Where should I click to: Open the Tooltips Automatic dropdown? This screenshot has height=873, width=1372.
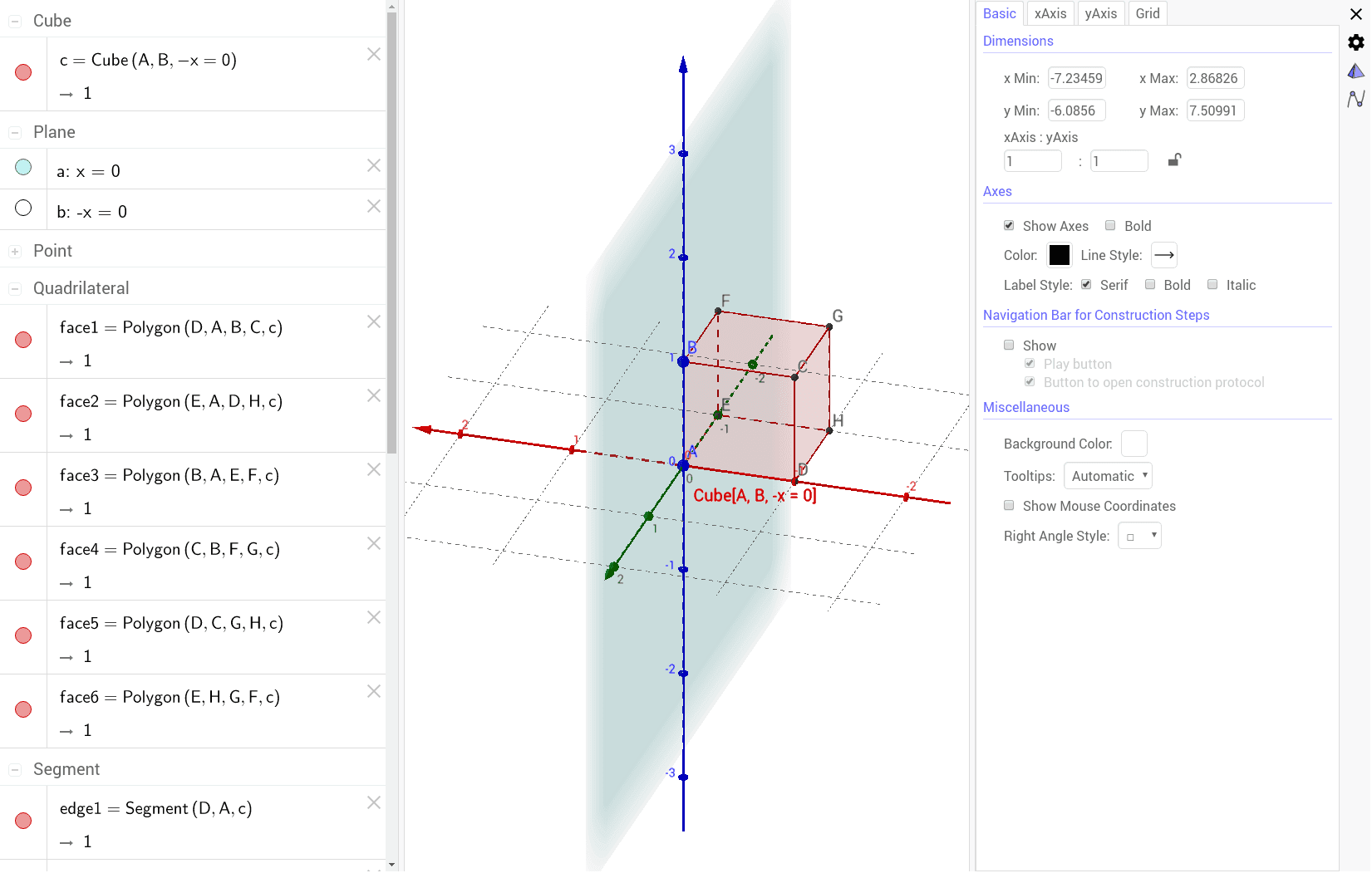1108,475
